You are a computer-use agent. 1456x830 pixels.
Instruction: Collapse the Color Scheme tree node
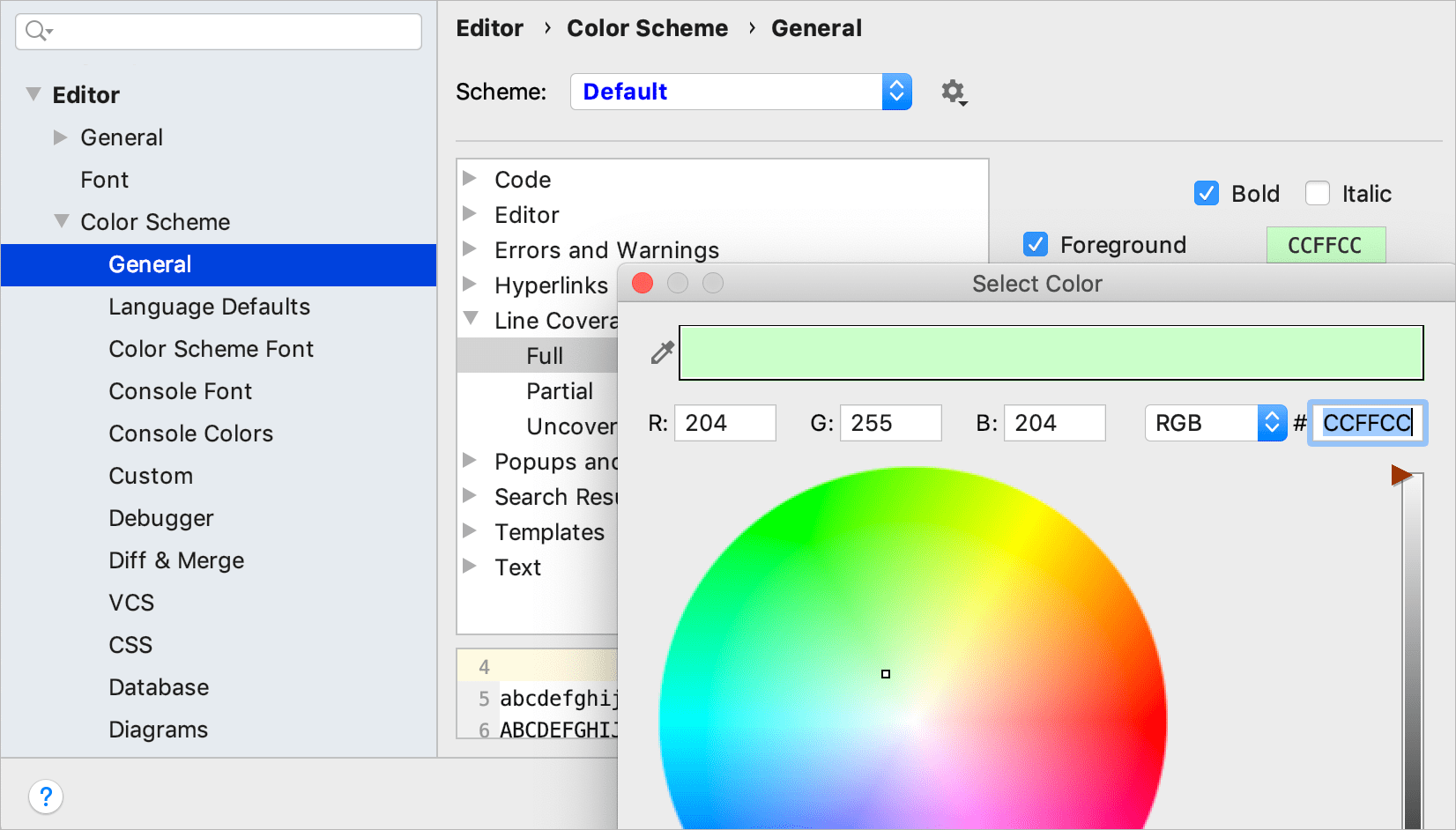(61, 221)
